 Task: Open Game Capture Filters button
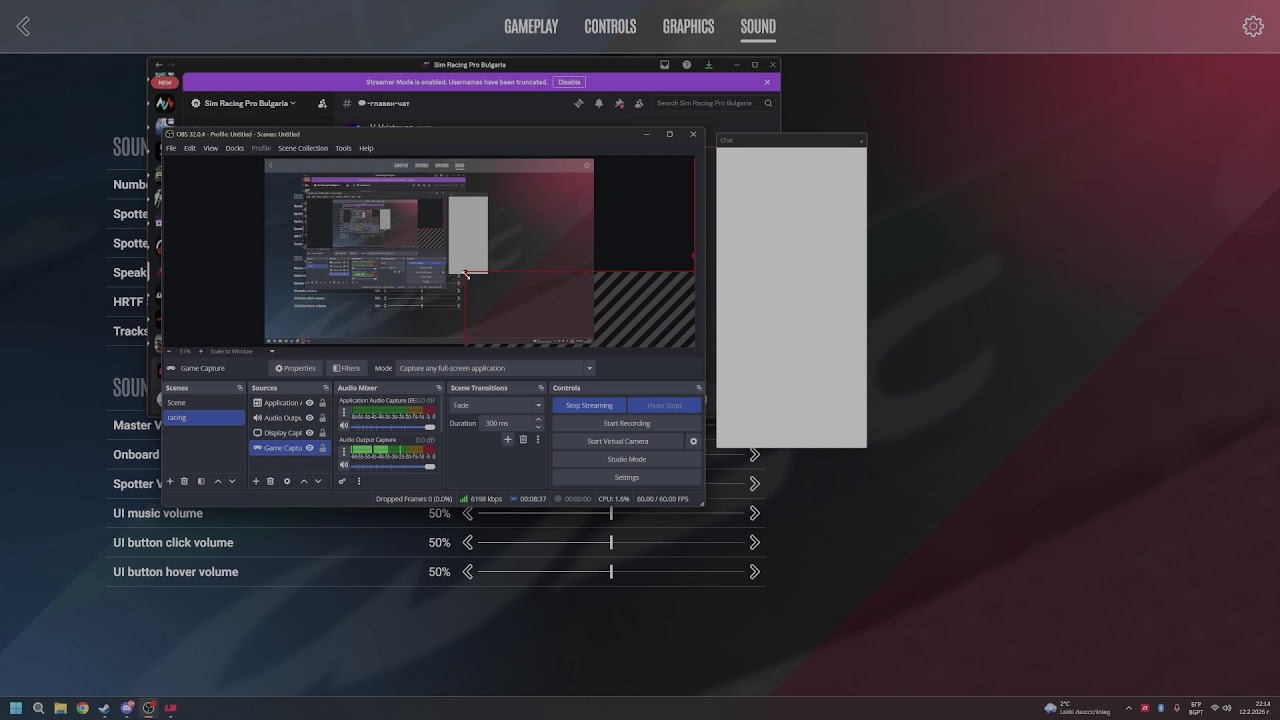click(x=346, y=368)
